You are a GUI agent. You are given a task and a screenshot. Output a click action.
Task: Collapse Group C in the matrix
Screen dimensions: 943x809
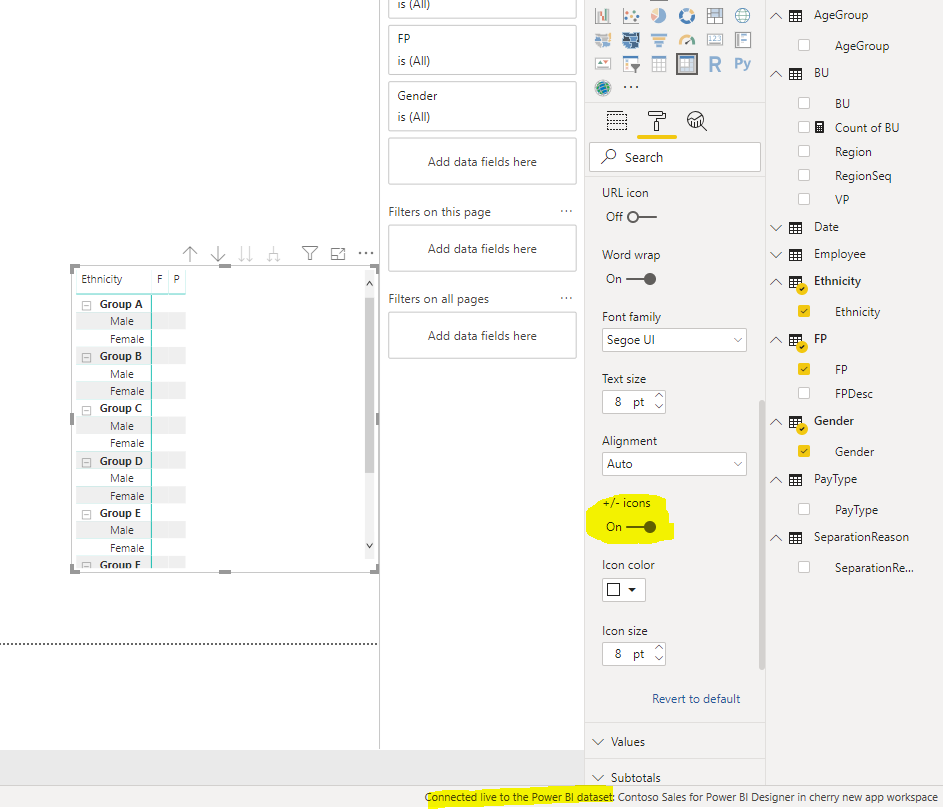pyautogui.click(x=87, y=410)
